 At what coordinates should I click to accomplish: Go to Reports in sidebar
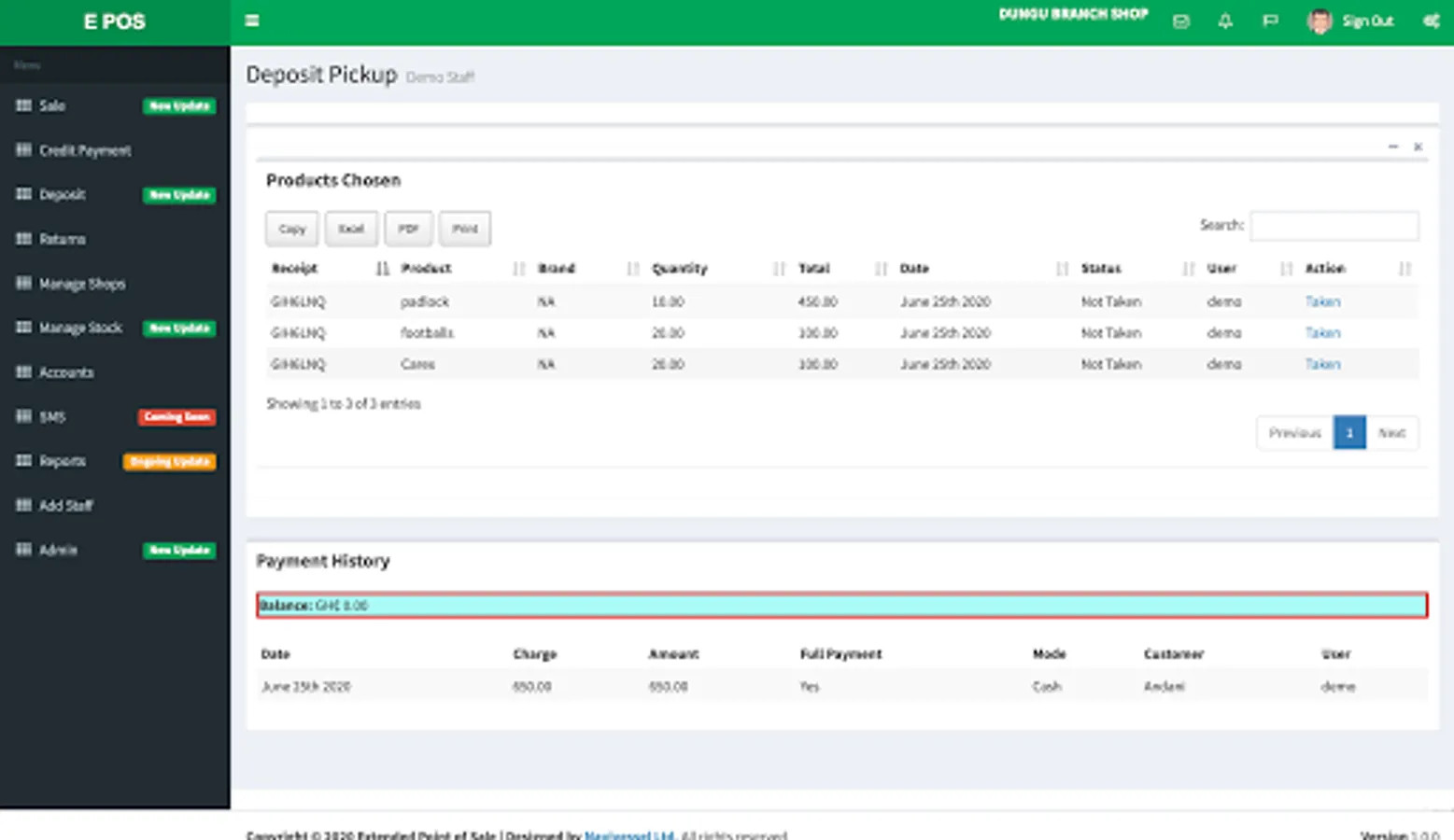tap(63, 461)
